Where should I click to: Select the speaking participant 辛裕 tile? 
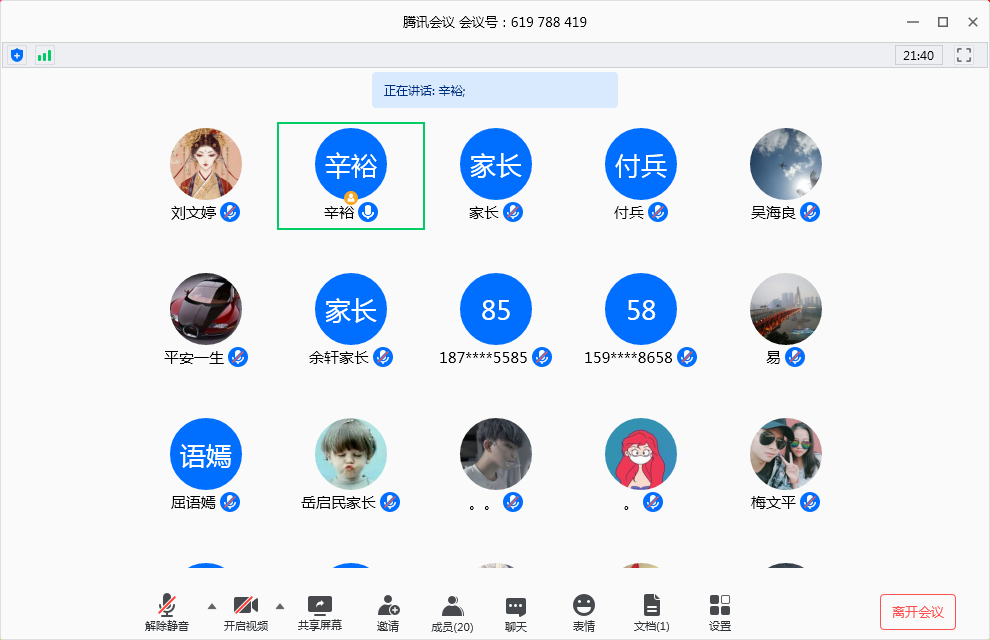coord(351,175)
